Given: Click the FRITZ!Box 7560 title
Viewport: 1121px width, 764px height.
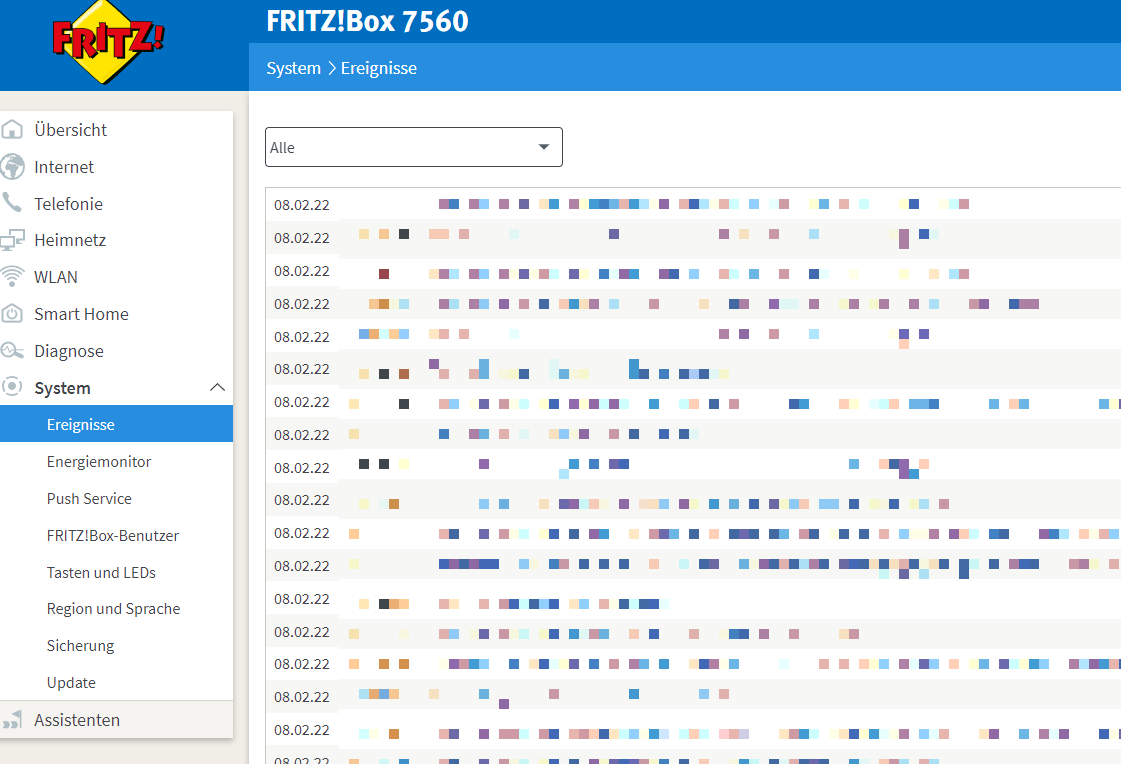Looking at the screenshot, I should click(x=367, y=21).
